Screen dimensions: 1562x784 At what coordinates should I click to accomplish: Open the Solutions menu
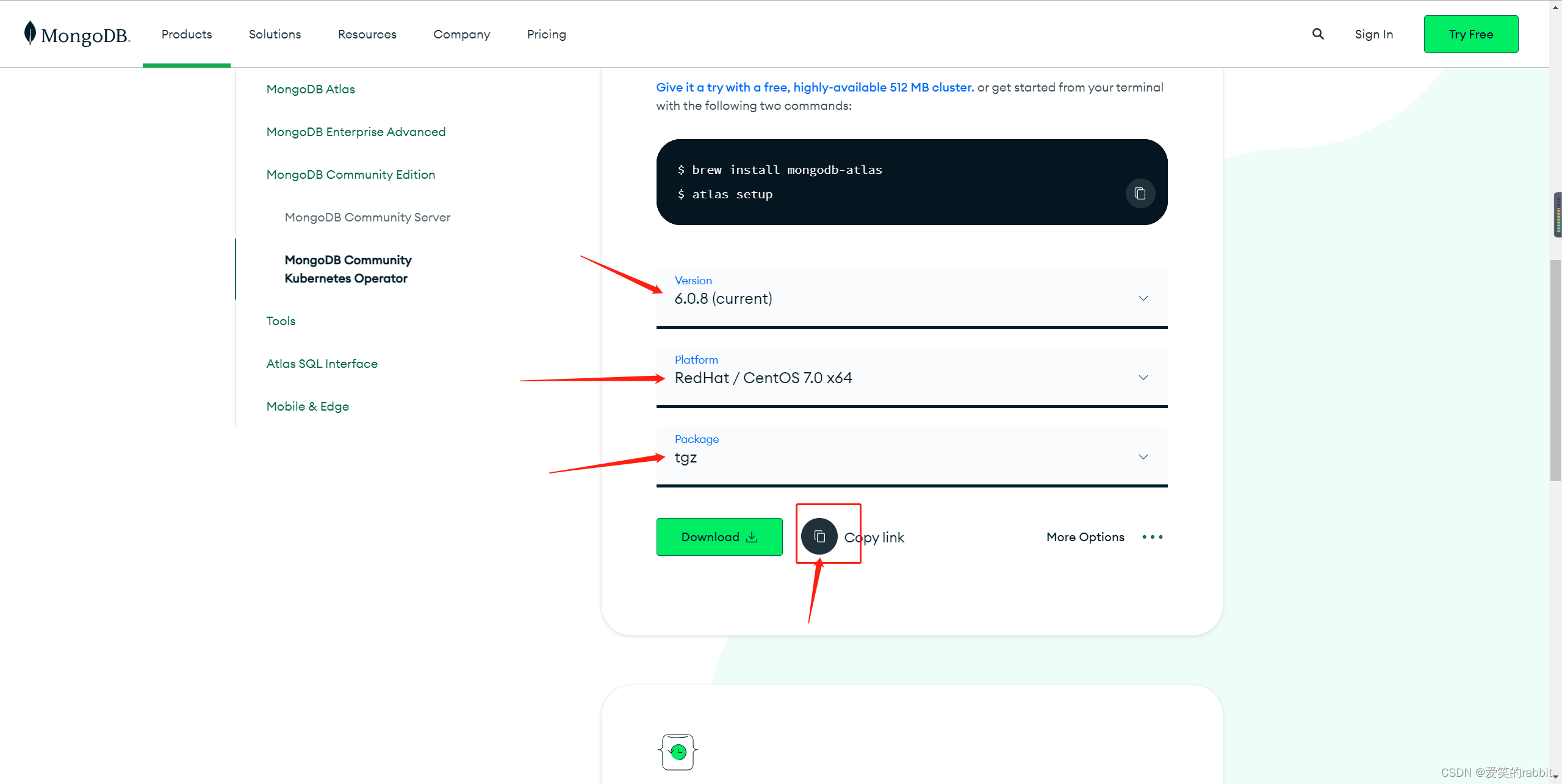coord(275,34)
